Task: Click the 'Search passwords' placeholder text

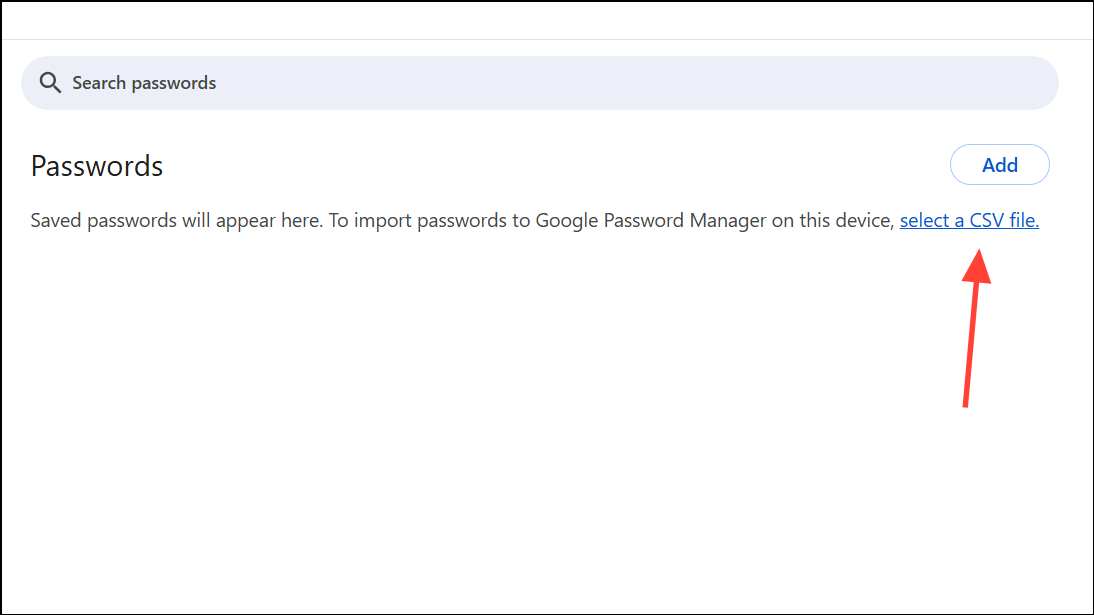Action: [x=144, y=83]
